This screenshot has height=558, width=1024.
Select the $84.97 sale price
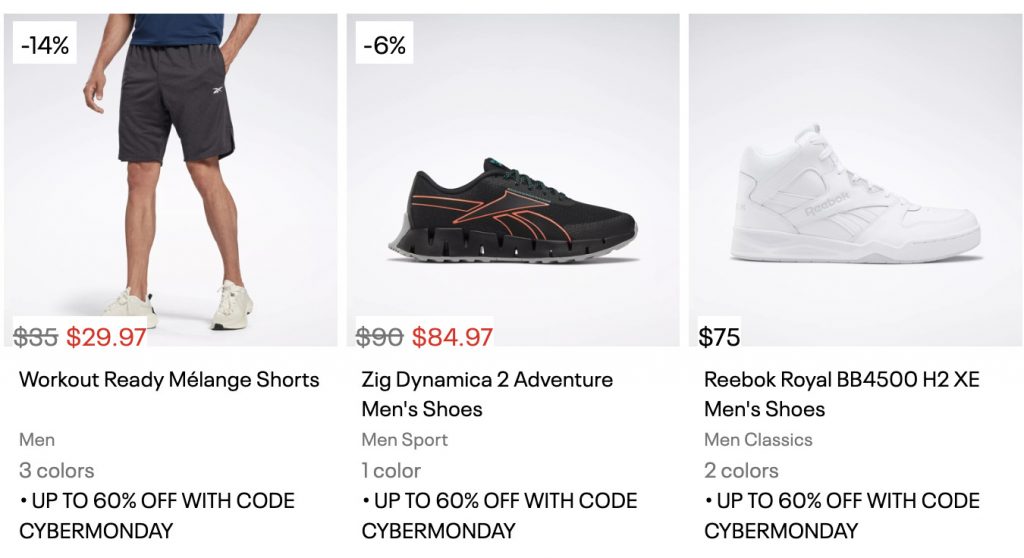point(452,337)
